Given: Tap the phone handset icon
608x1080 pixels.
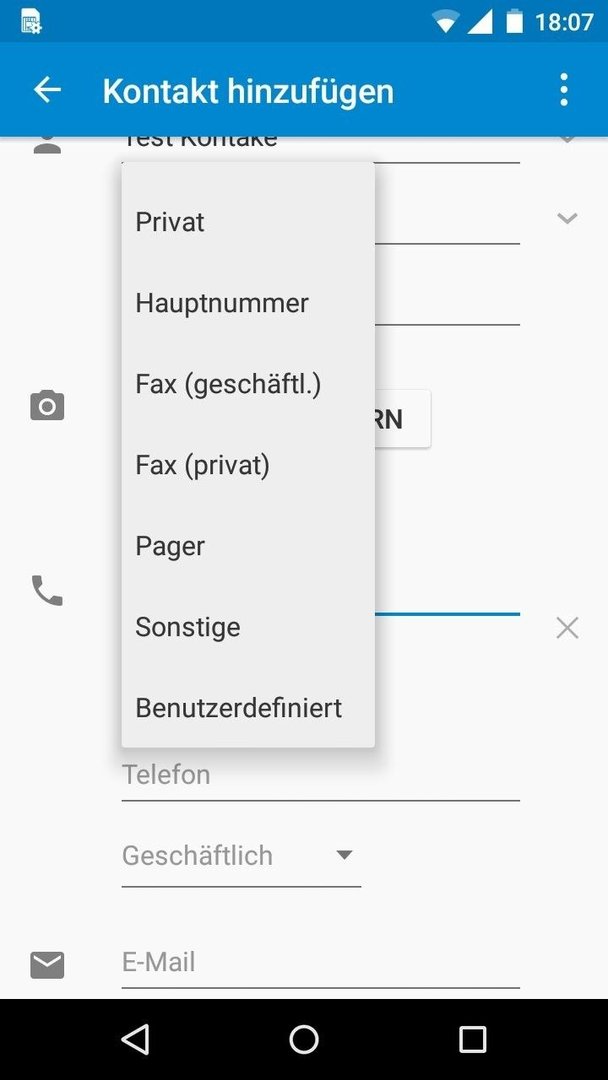Looking at the screenshot, I should click(x=48, y=591).
